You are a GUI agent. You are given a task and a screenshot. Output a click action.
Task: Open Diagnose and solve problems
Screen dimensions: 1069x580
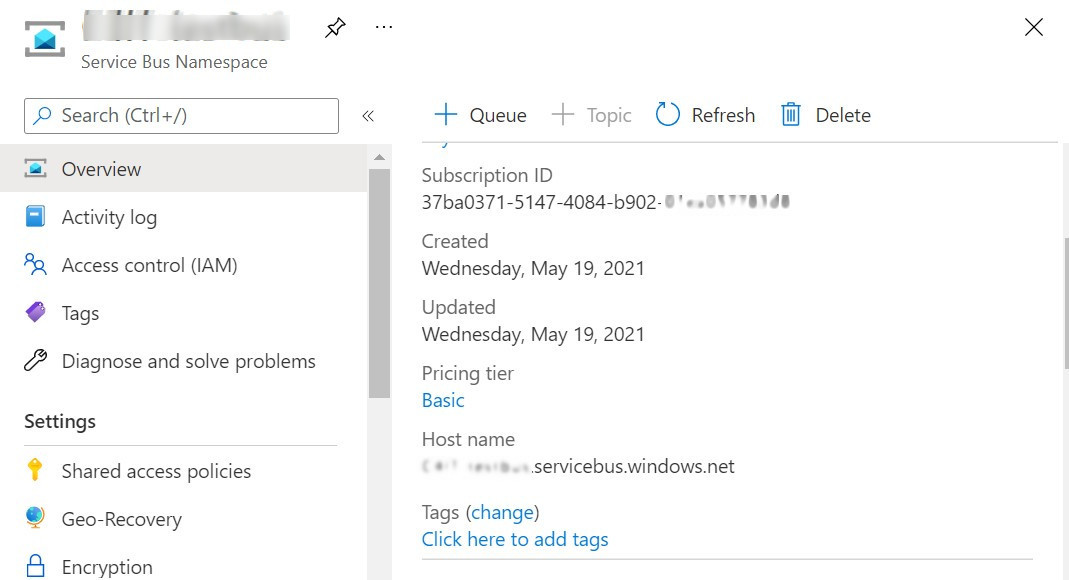[188, 361]
